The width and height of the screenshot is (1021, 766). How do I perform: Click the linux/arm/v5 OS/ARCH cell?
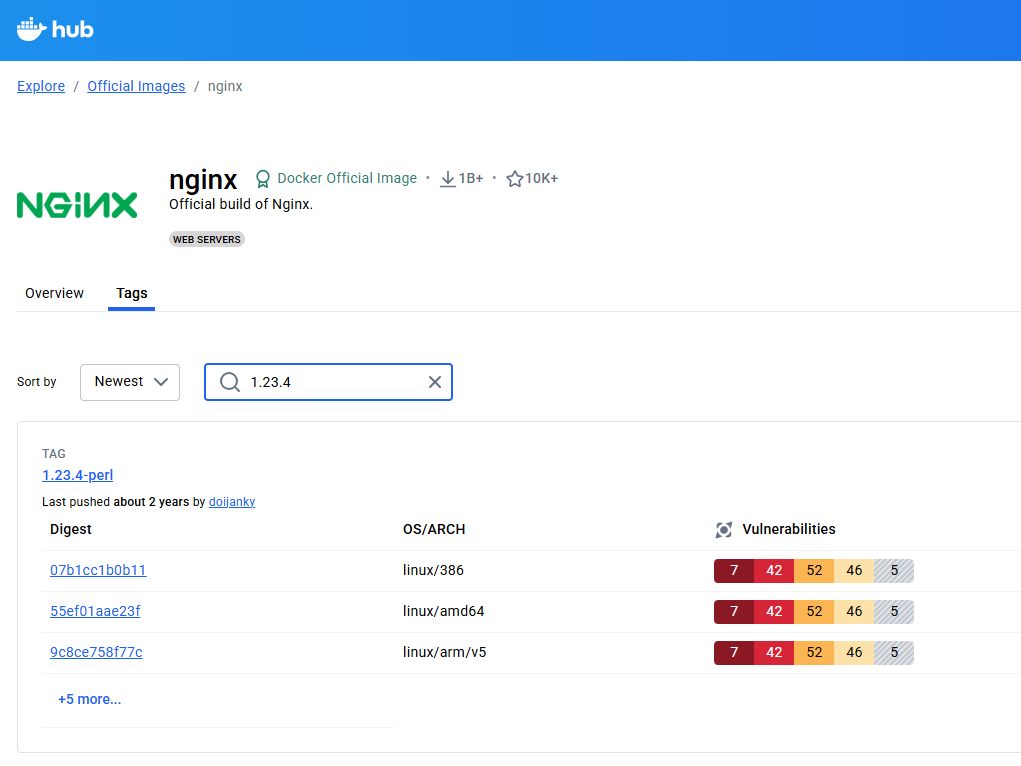click(x=445, y=653)
